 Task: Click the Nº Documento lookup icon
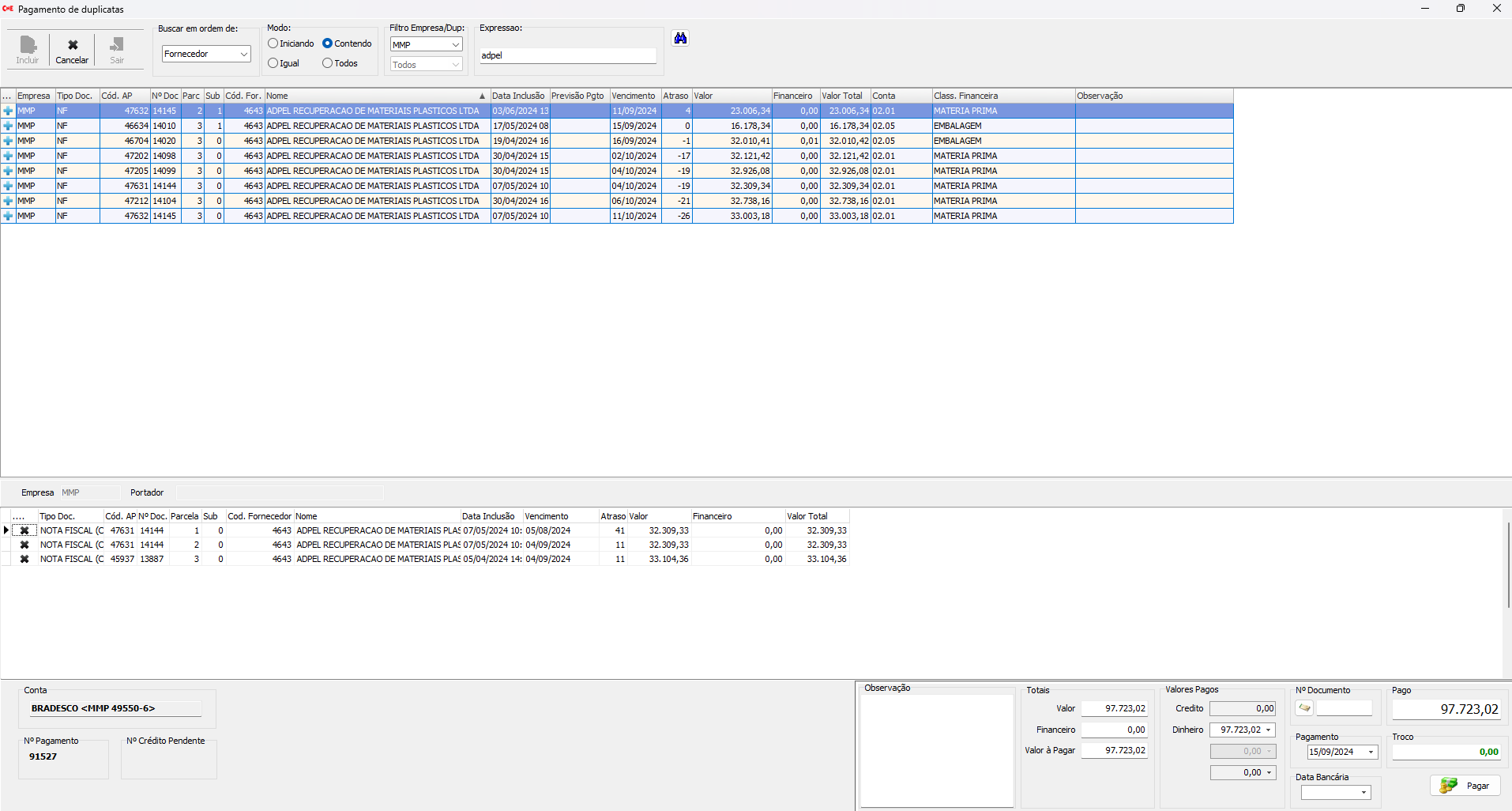[x=1304, y=708]
